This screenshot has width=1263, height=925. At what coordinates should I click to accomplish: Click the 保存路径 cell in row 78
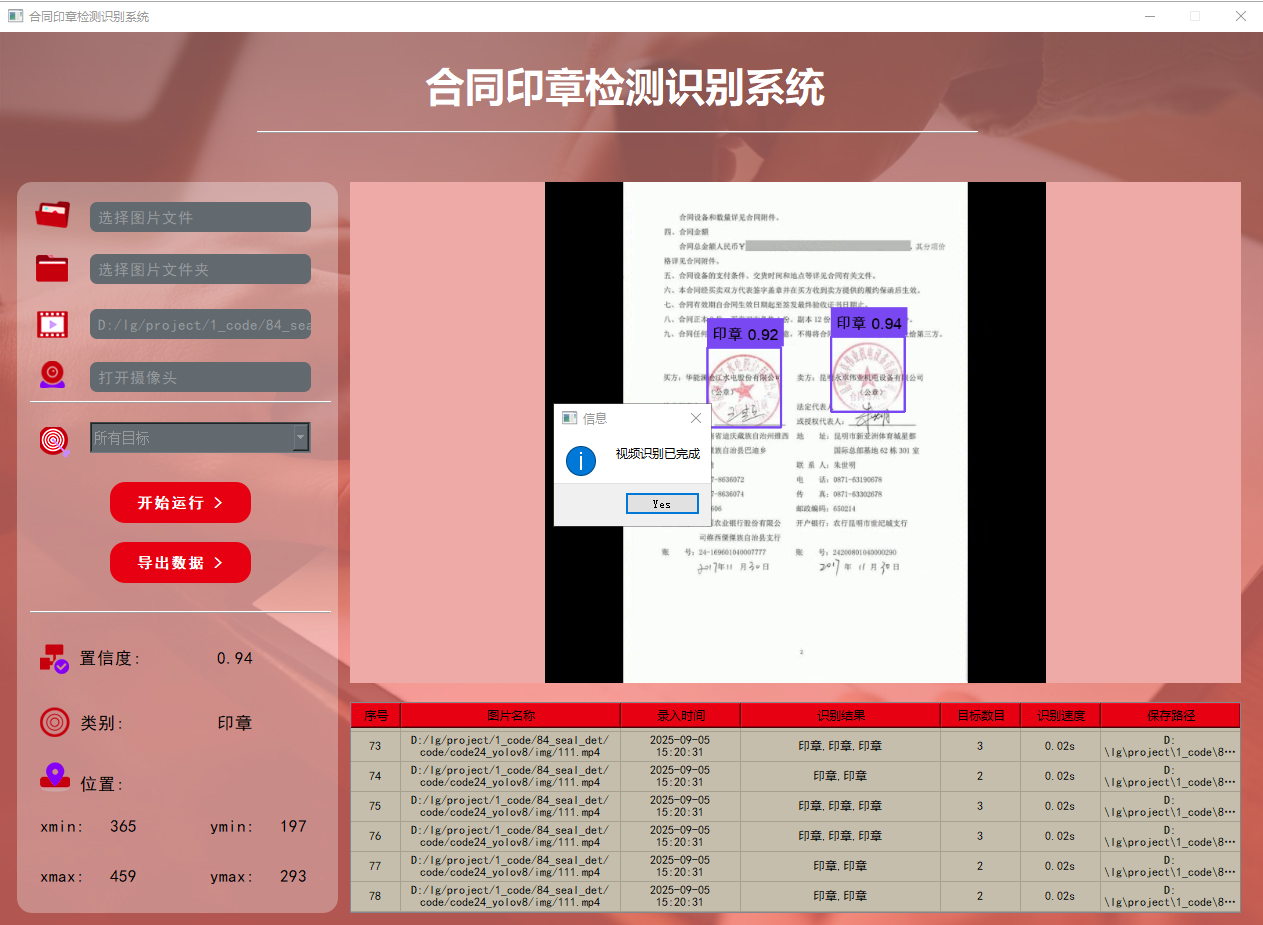(x=1170, y=896)
